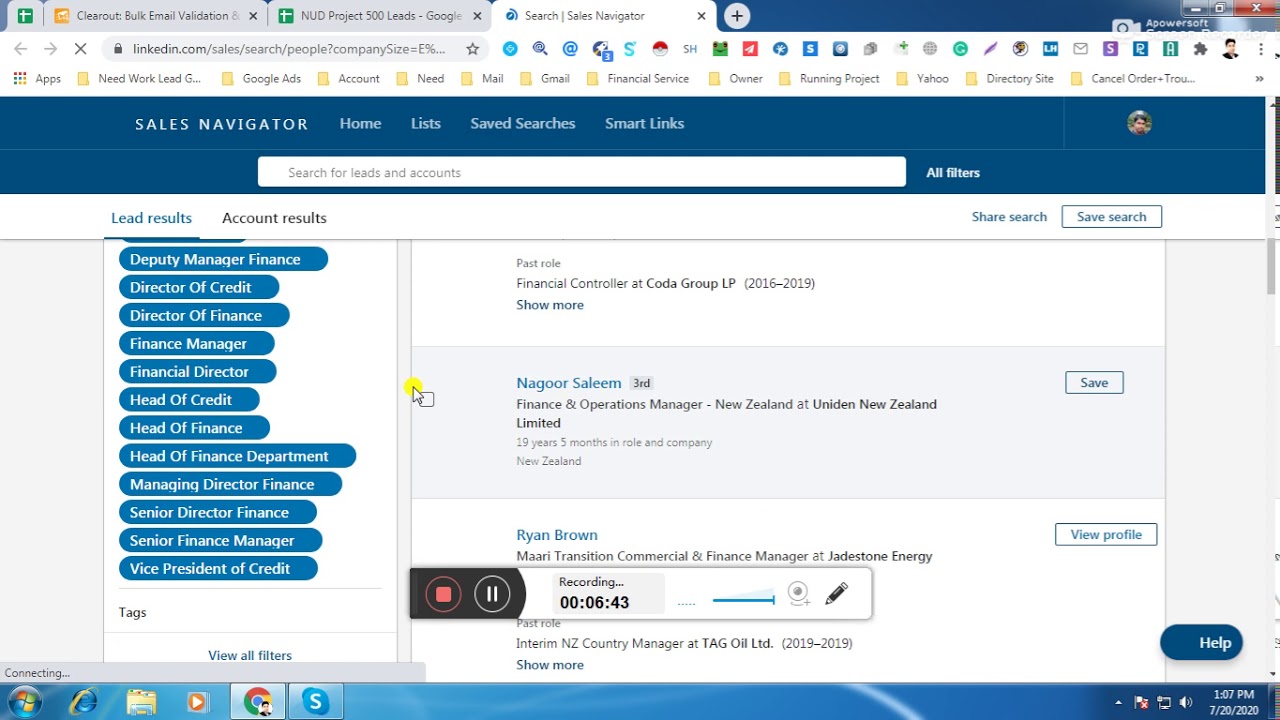The width and height of the screenshot is (1280, 720).
Task: Select the Lead results tab
Action: (151, 218)
